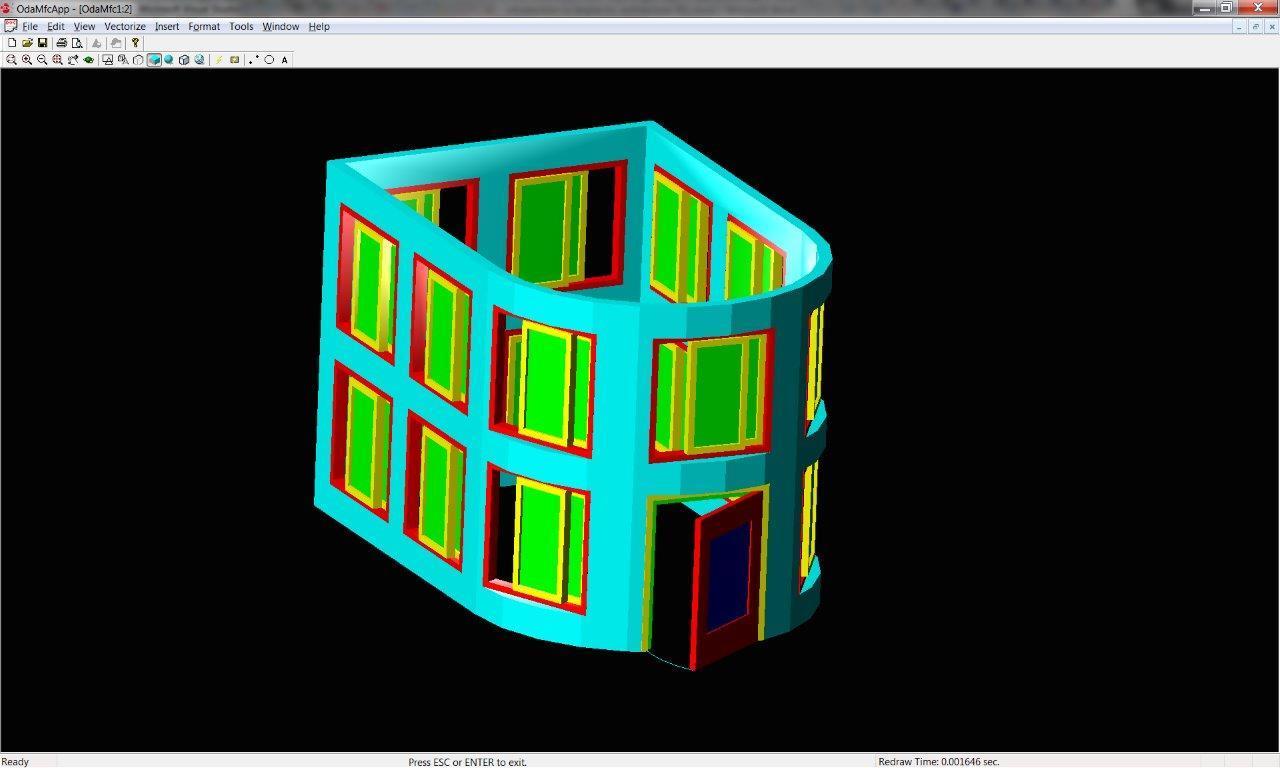The image size is (1280, 768).
Task: Restore down the inner document window
Action: pyautogui.click(x=1255, y=27)
